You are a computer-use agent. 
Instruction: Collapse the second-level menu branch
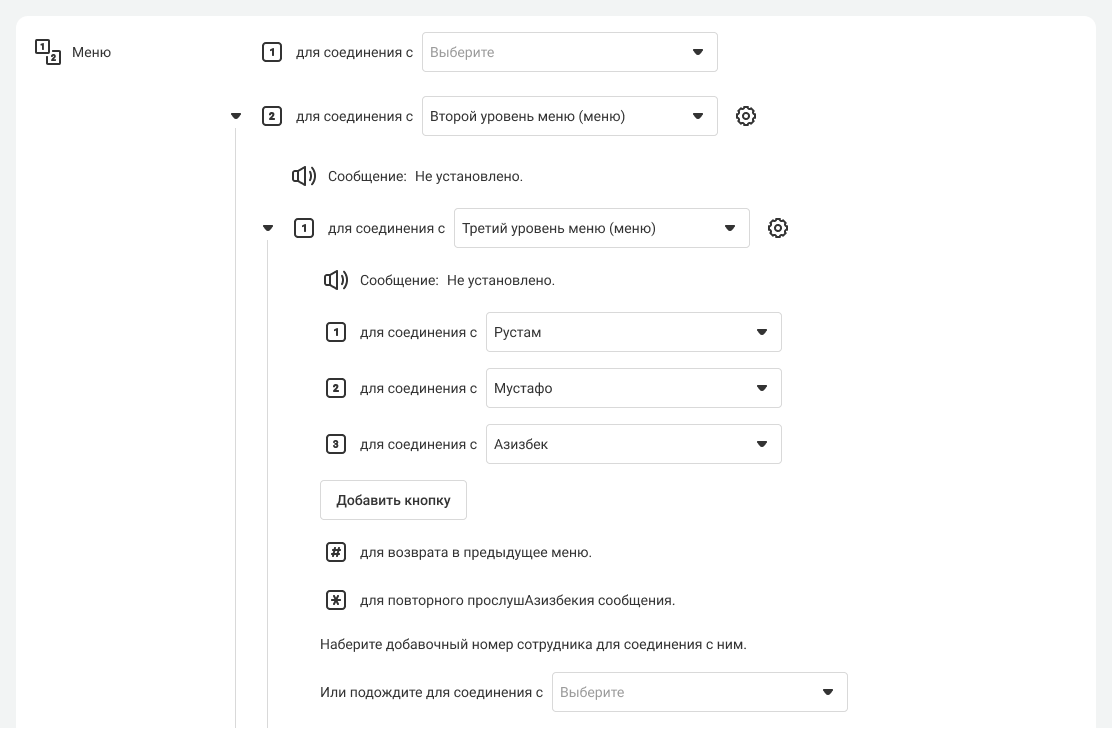pos(236,116)
